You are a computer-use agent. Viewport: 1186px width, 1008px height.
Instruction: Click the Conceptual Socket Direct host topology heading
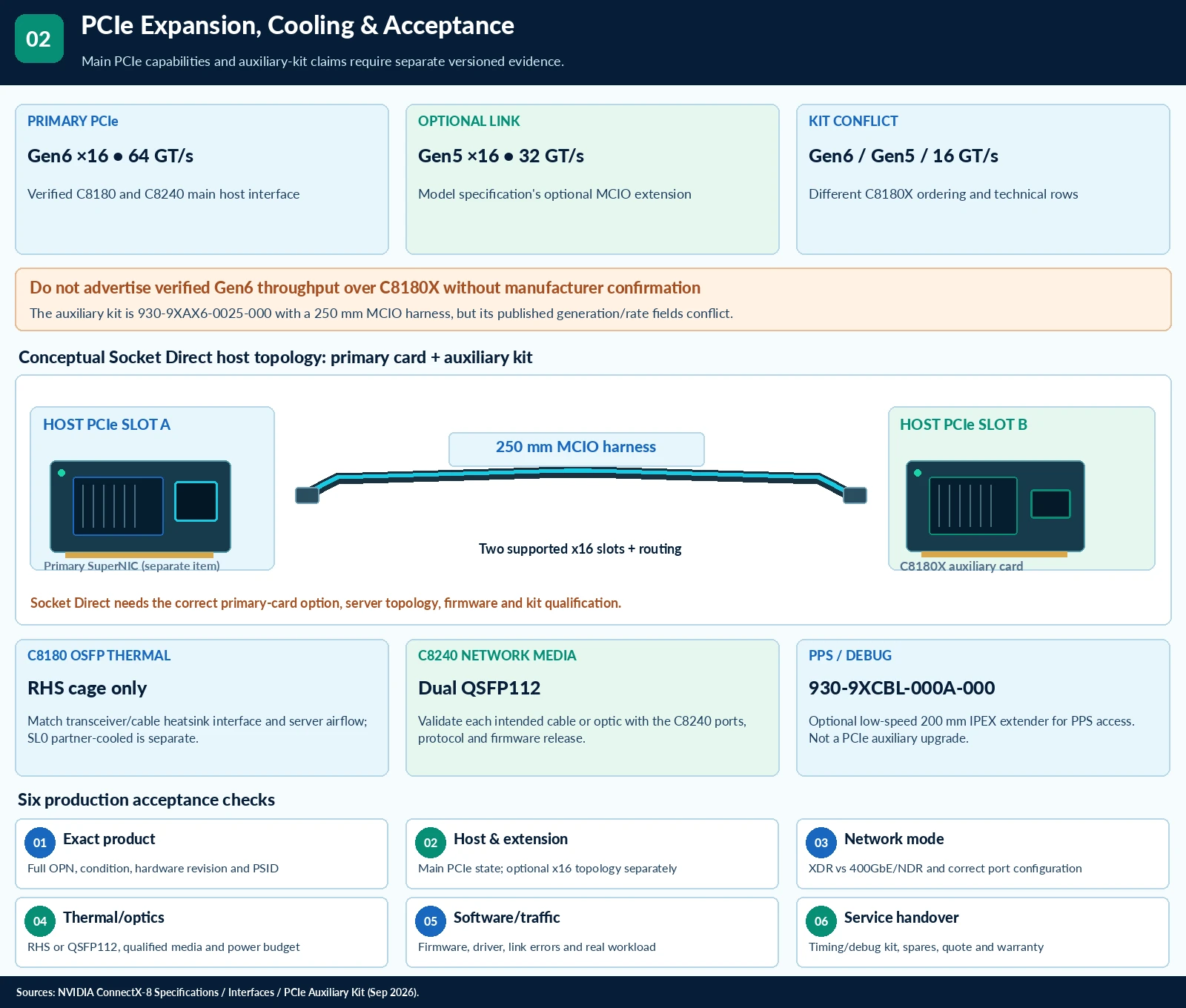275,357
